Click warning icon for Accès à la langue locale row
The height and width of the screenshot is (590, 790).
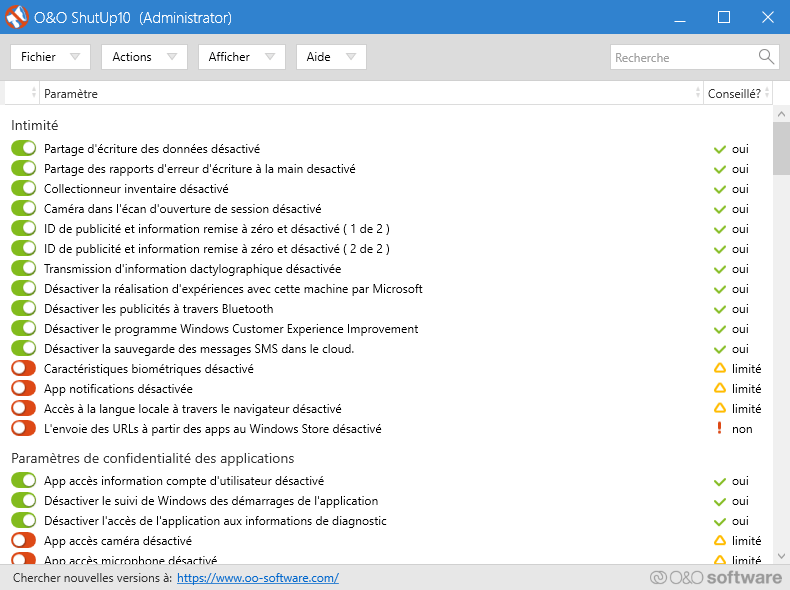pyautogui.click(x=719, y=408)
